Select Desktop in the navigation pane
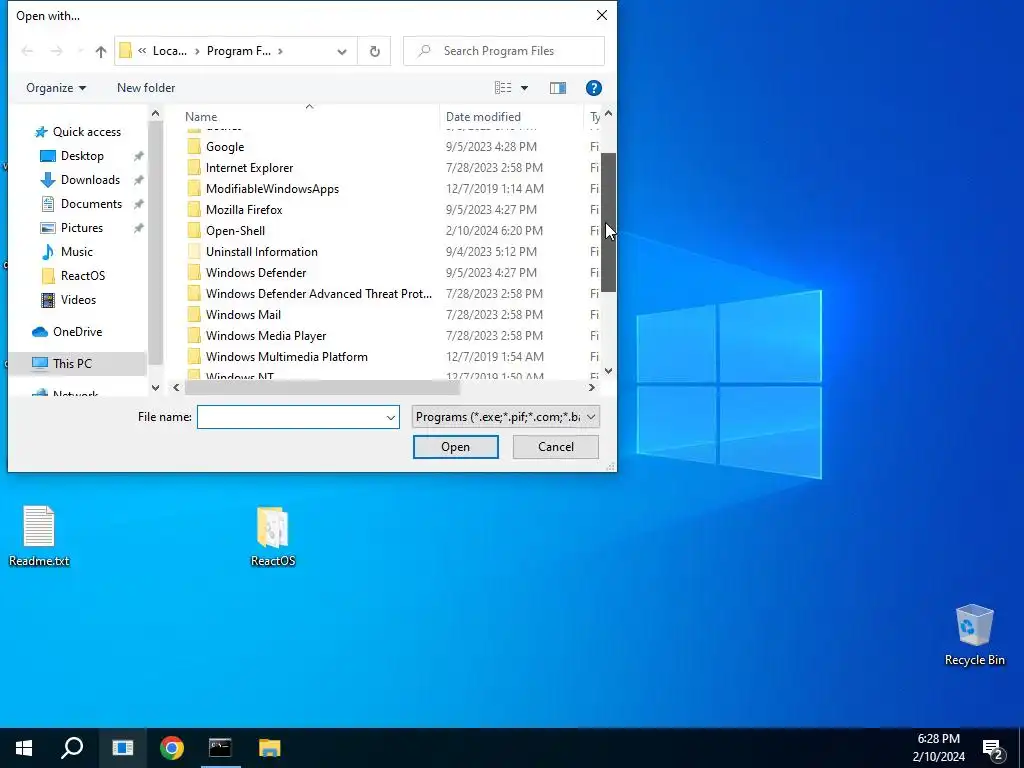The image size is (1024, 768). click(82, 156)
